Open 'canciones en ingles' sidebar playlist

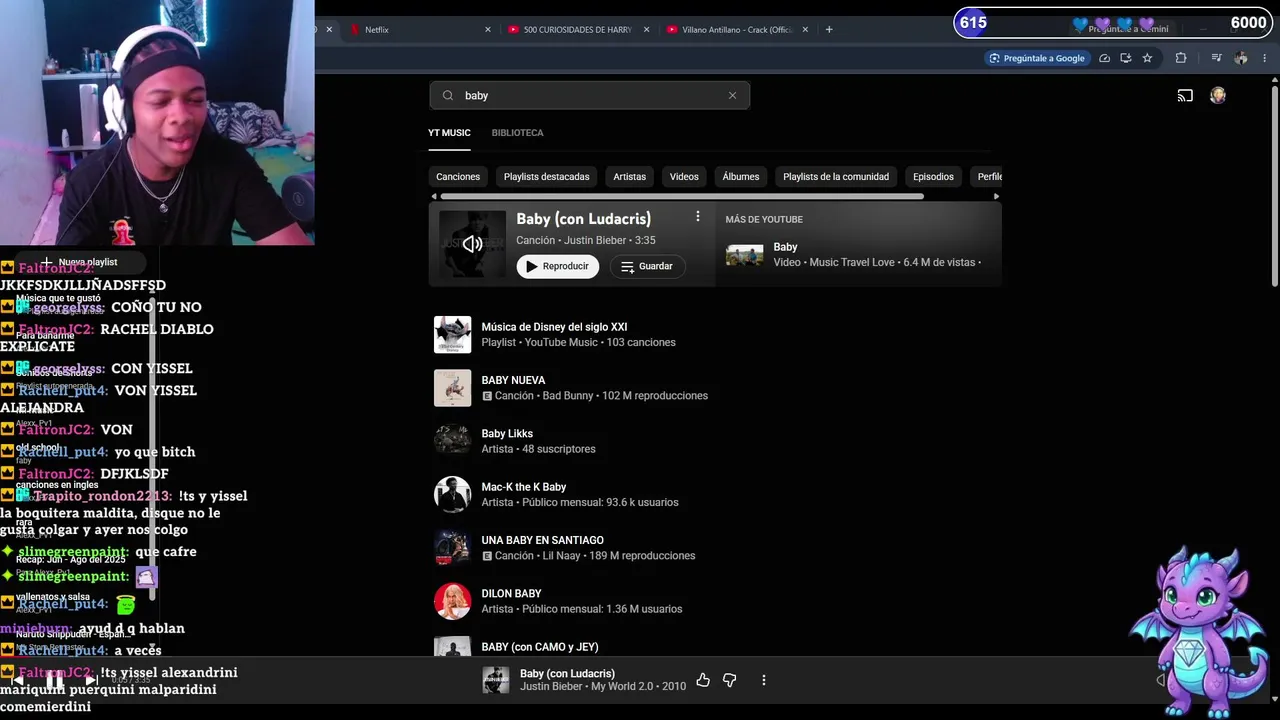coord(57,485)
